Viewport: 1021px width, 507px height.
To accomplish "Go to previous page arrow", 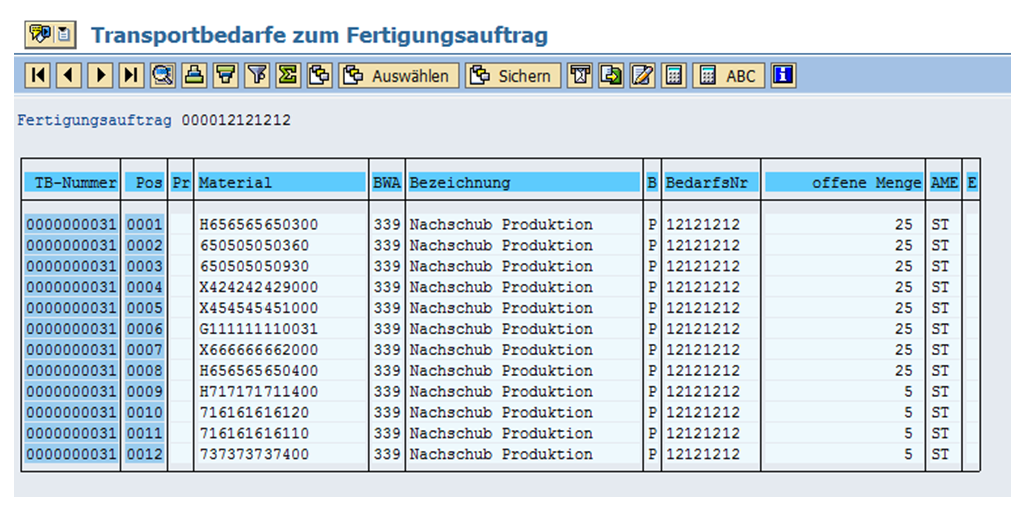I will (x=69, y=76).
